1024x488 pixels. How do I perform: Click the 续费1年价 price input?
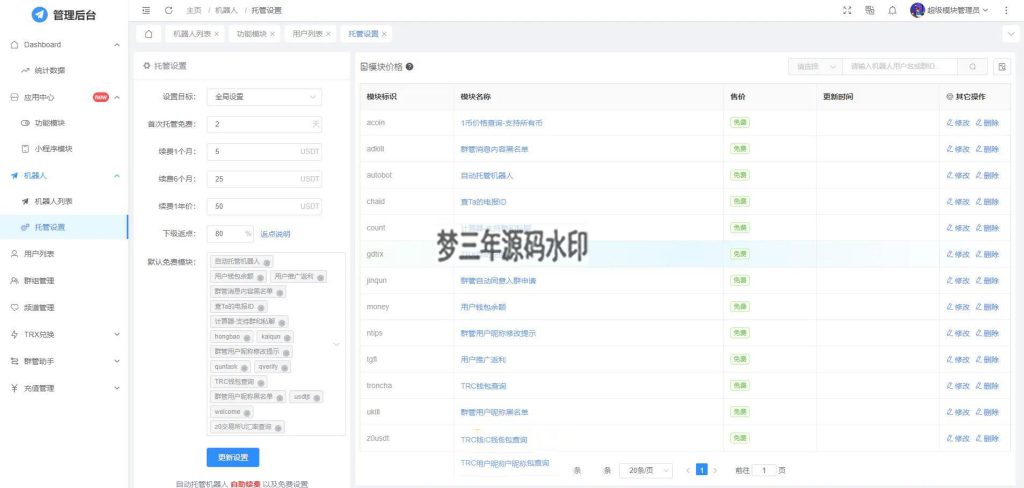pos(264,206)
